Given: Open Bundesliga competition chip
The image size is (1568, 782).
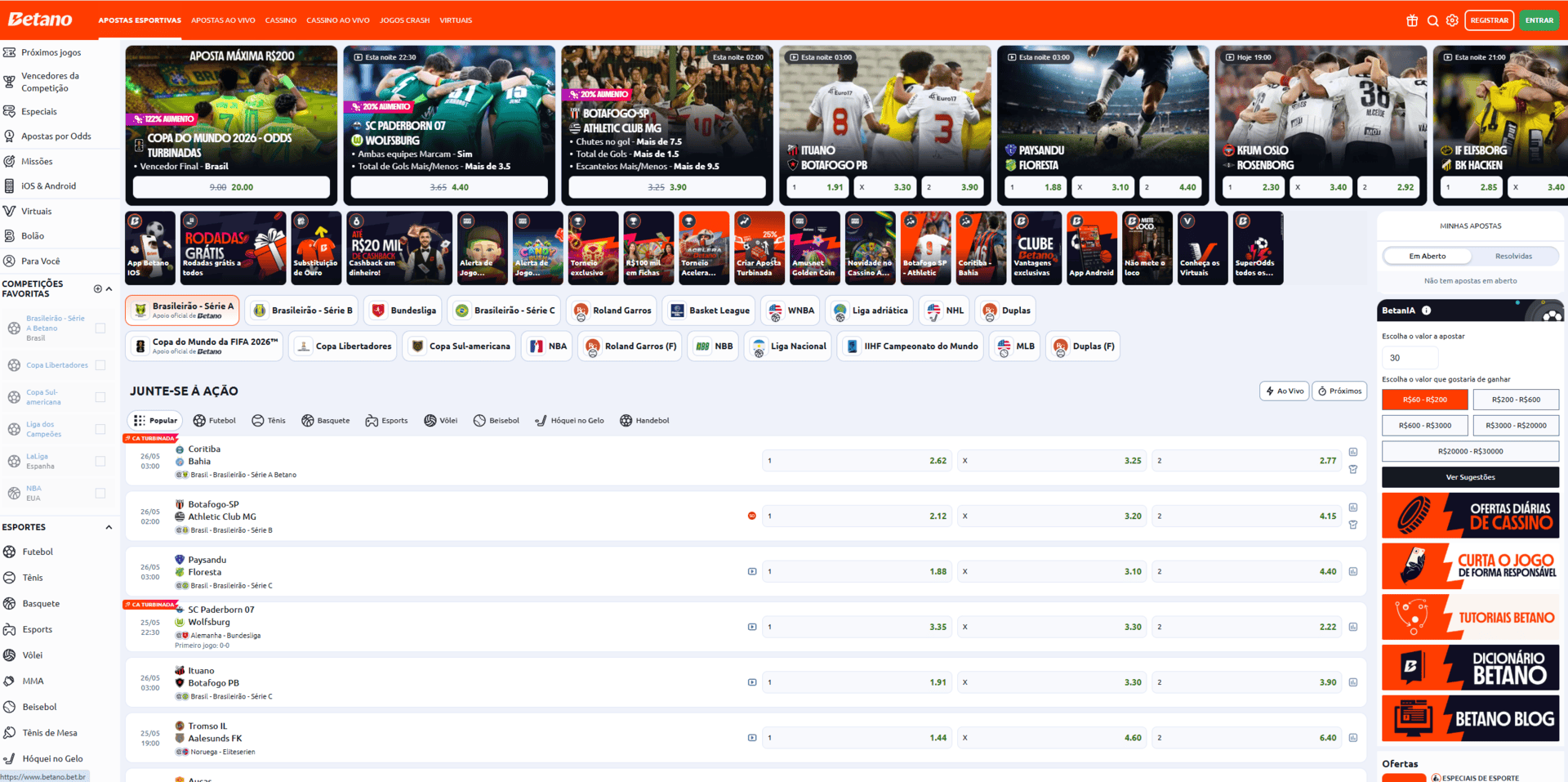Looking at the screenshot, I should 403,311.
